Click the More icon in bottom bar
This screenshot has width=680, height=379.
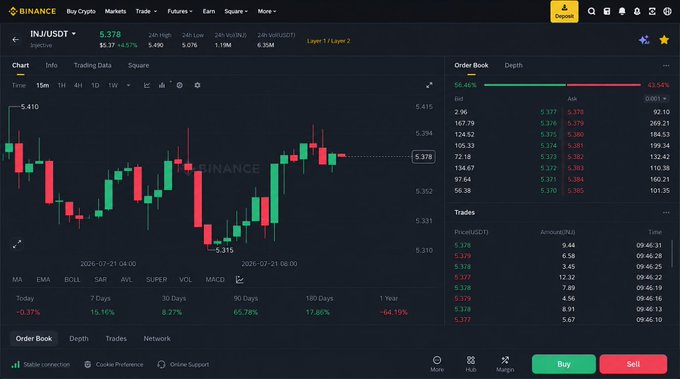click(x=437, y=360)
